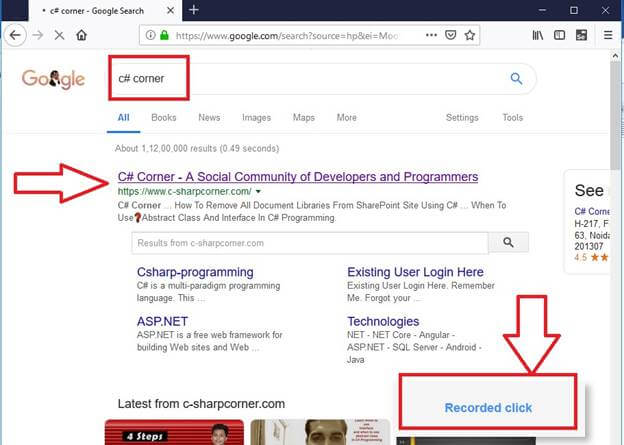This screenshot has height=445, width=624.
Task: Open the Csharp-programming sitelink
Action: coord(195,272)
